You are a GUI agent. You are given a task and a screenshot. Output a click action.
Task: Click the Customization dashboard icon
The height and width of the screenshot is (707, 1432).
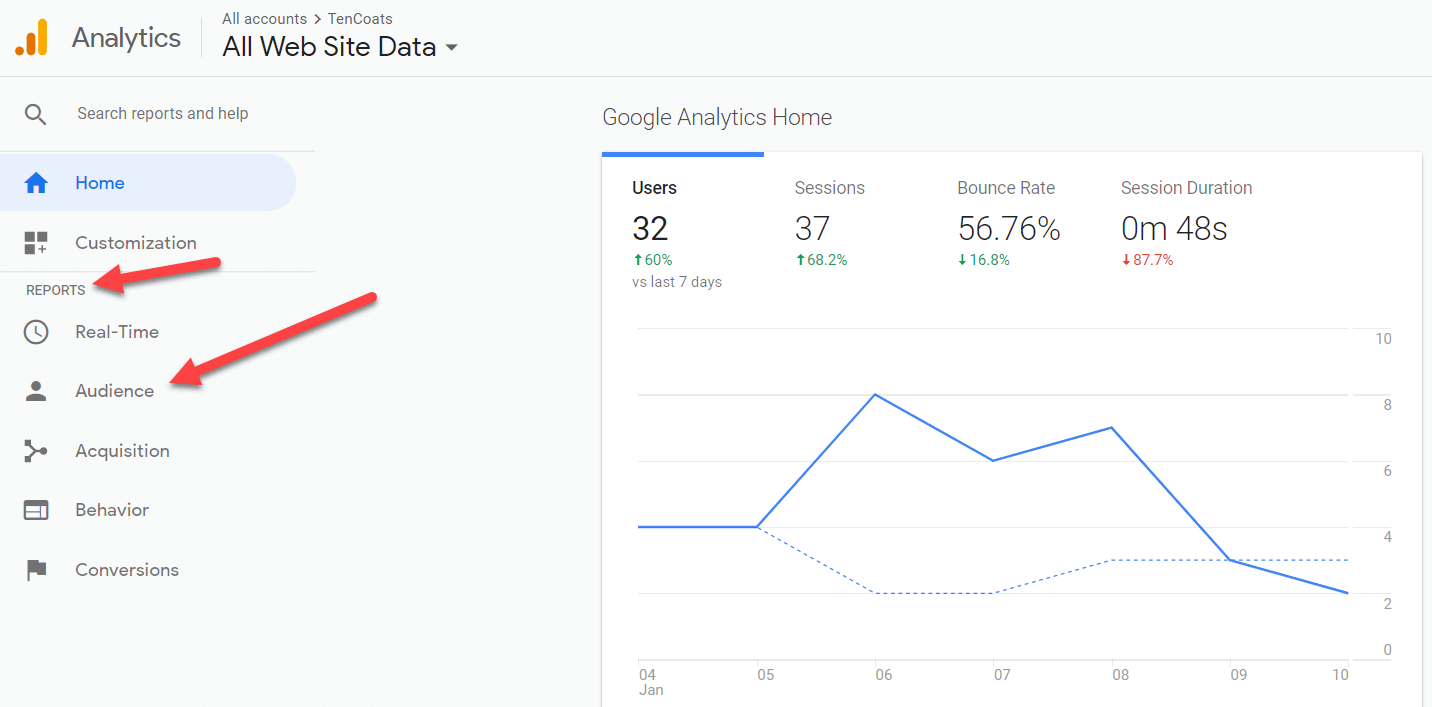(x=36, y=243)
